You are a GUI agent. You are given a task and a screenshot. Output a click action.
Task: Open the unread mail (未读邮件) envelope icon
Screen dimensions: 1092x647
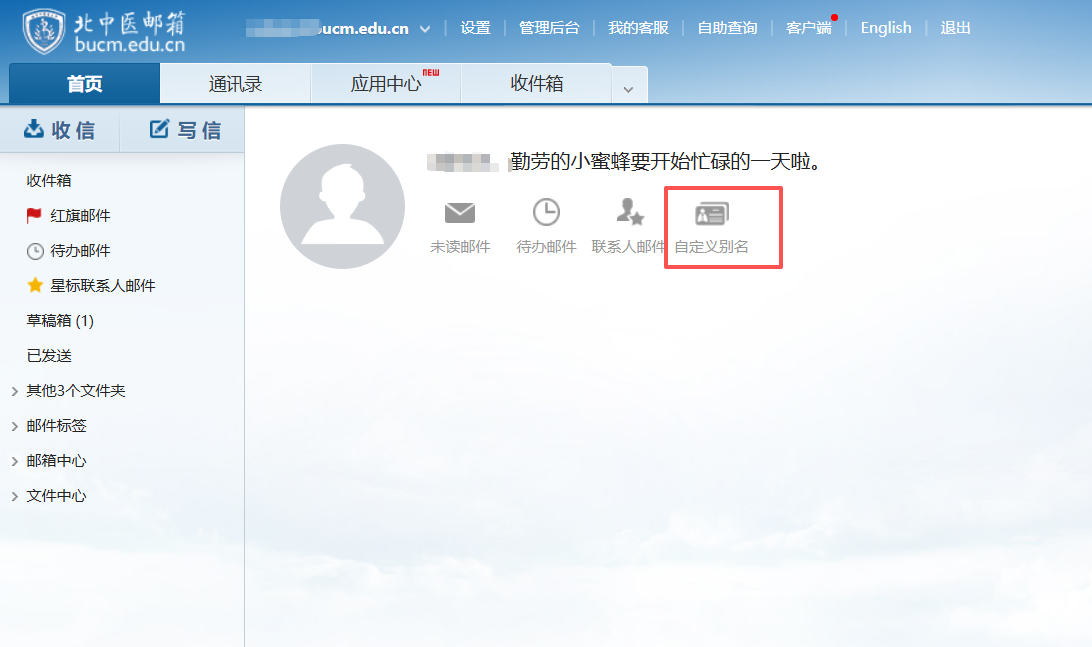(460, 213)
